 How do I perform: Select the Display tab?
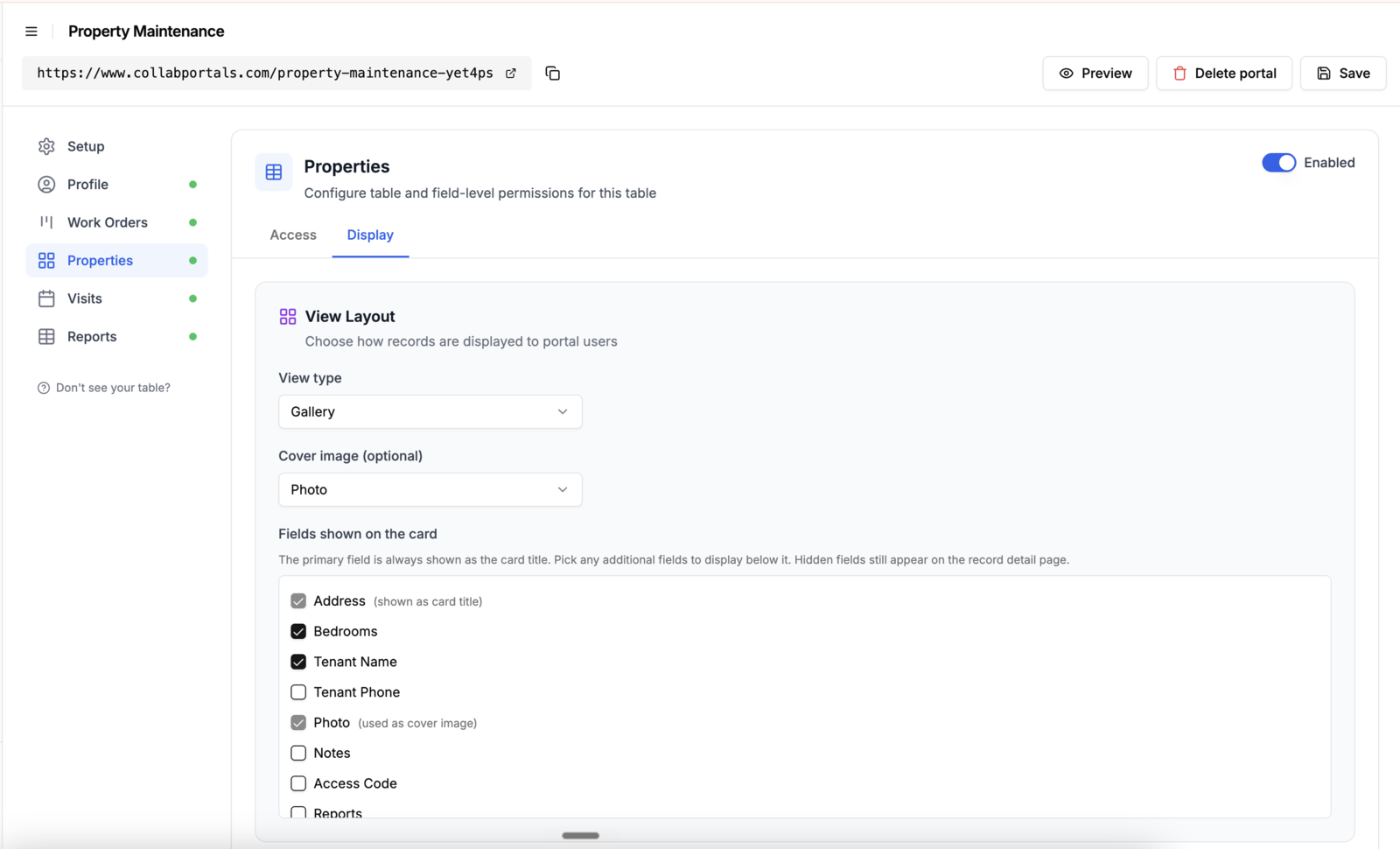click(x=370, y=235)
